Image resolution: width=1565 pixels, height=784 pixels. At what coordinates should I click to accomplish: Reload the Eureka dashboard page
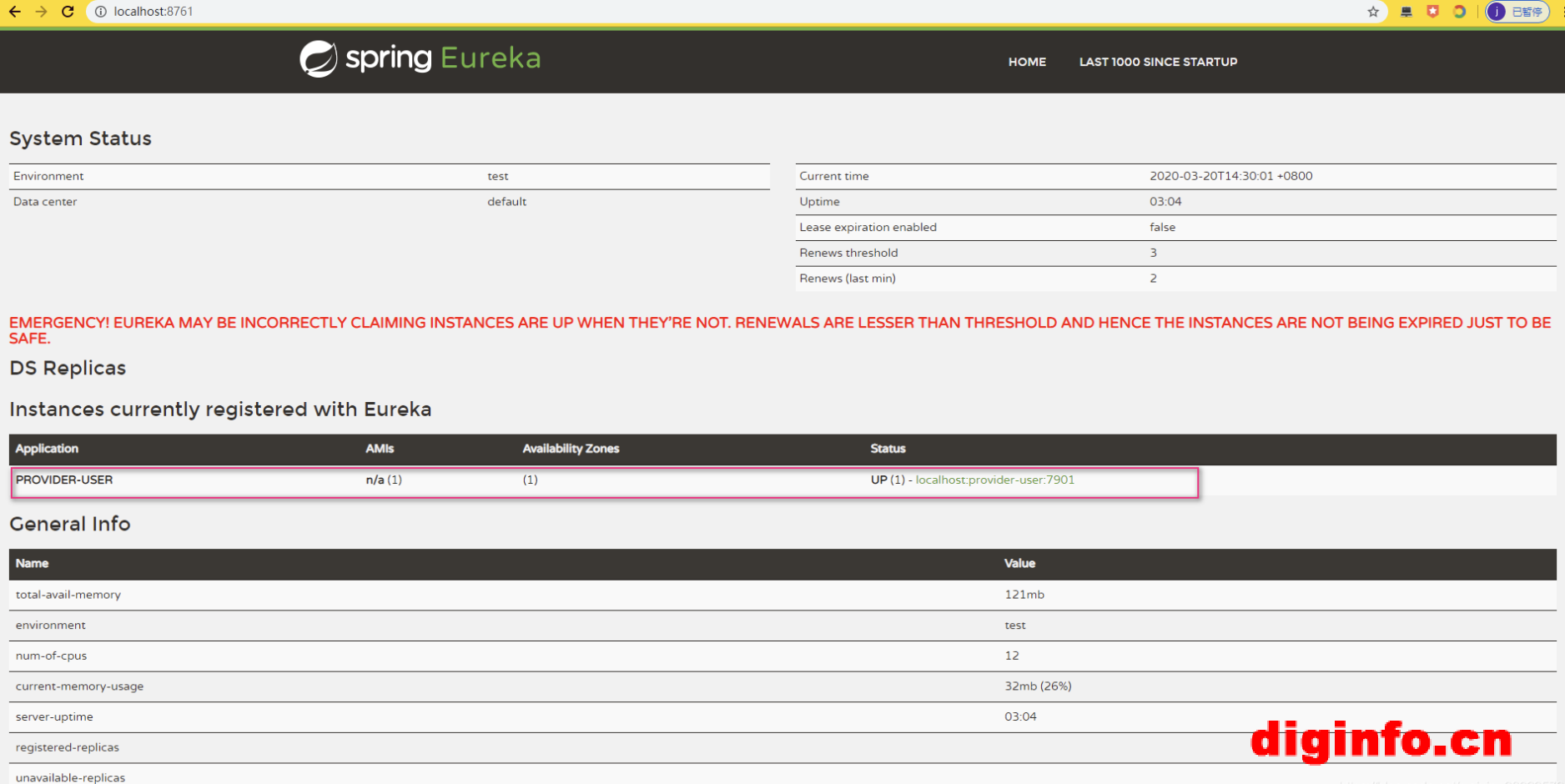(x=68, y=12)
